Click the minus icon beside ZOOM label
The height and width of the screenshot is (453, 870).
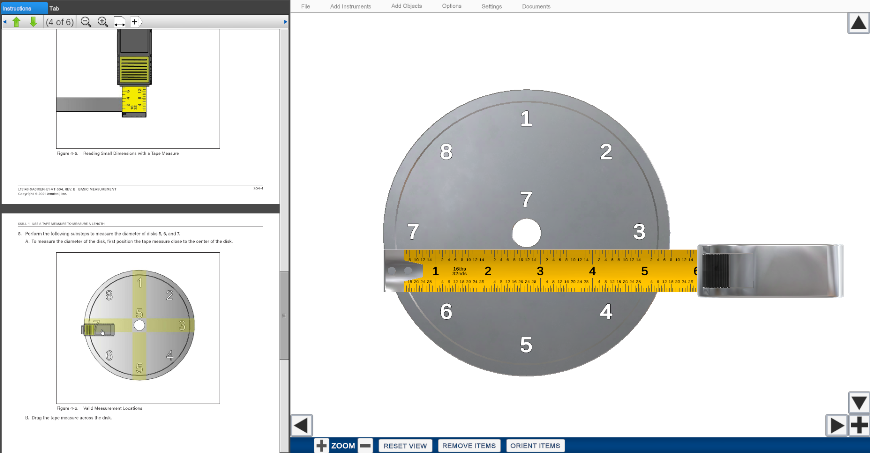[x=365, y=445]
